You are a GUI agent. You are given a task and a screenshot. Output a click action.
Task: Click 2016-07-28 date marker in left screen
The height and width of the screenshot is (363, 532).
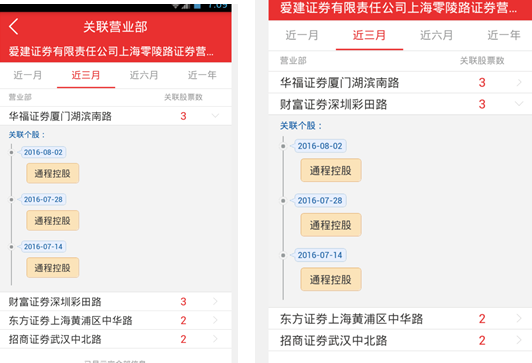(x=43, y=199)
